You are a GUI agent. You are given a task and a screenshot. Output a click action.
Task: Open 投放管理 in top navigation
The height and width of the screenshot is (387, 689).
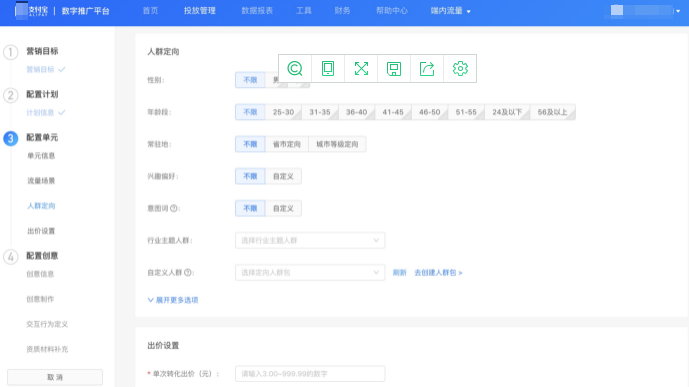199,11
